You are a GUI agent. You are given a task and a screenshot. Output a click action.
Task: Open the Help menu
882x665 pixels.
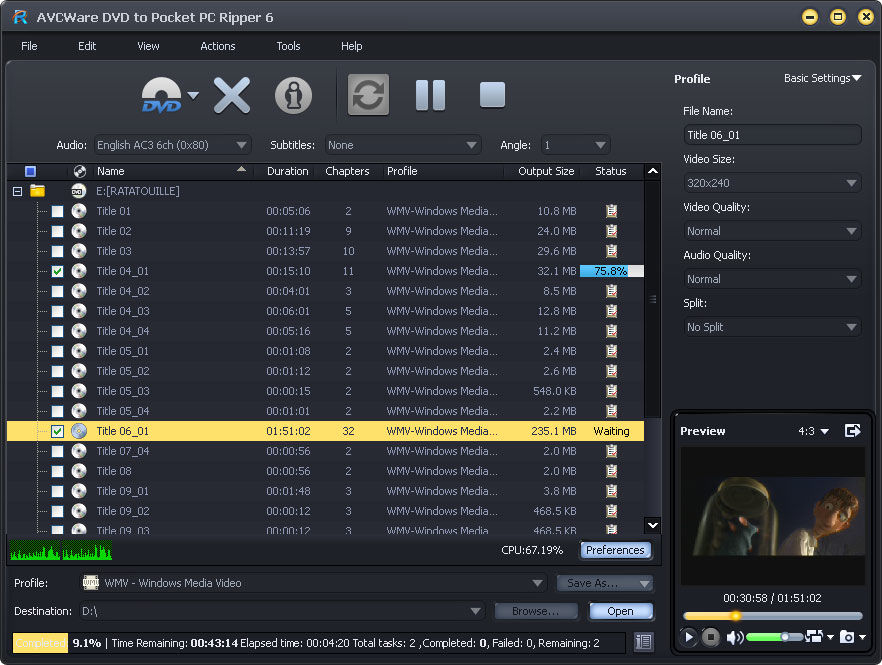[352, 46]
